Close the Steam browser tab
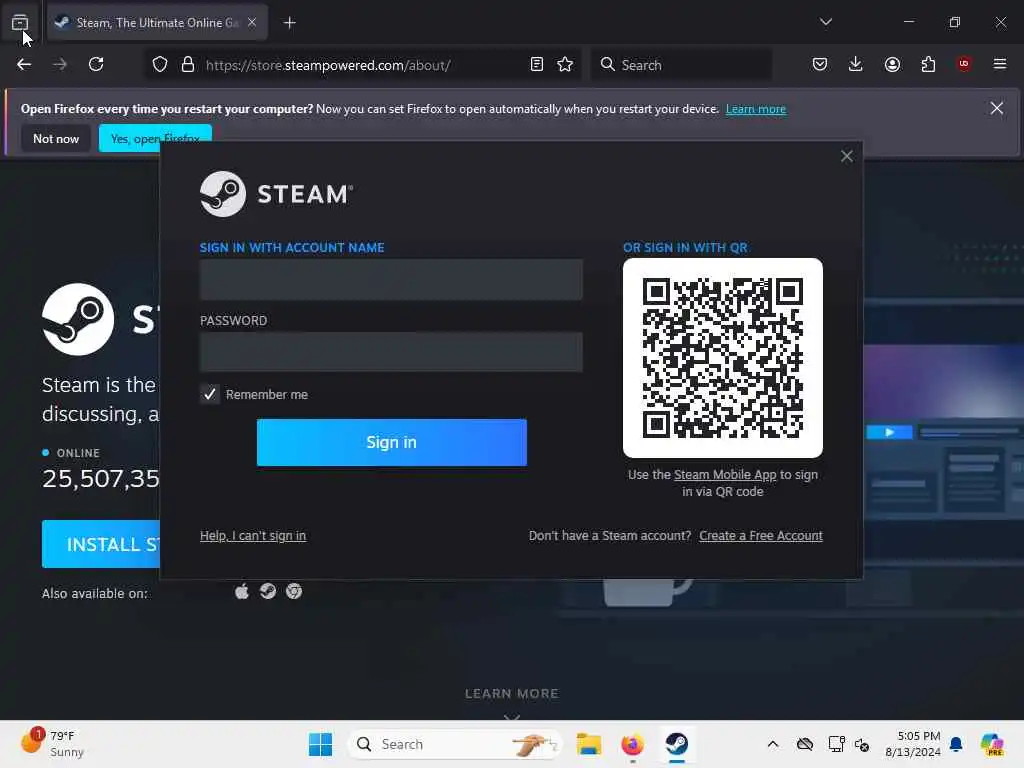Viewport: 1024px width, 768px height. coord(252,23)
